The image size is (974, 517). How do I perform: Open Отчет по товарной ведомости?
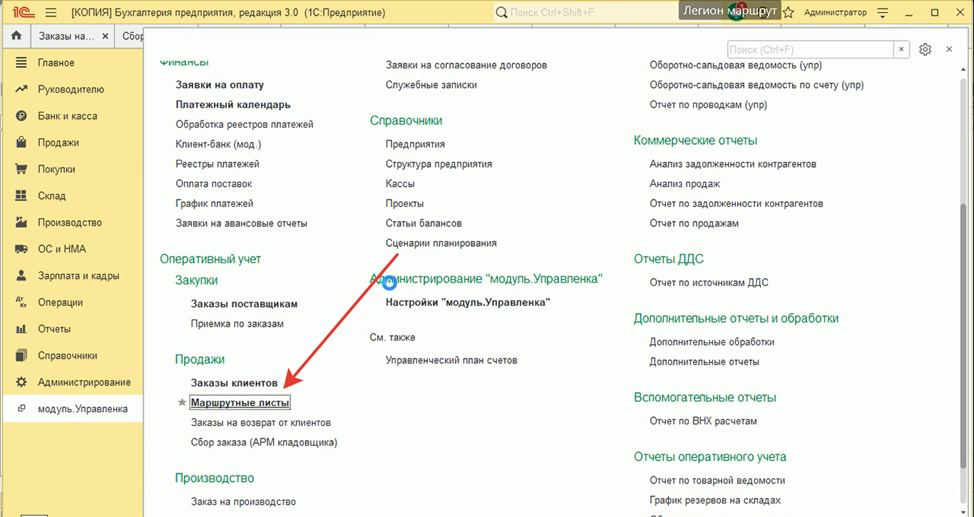point(717,480)
